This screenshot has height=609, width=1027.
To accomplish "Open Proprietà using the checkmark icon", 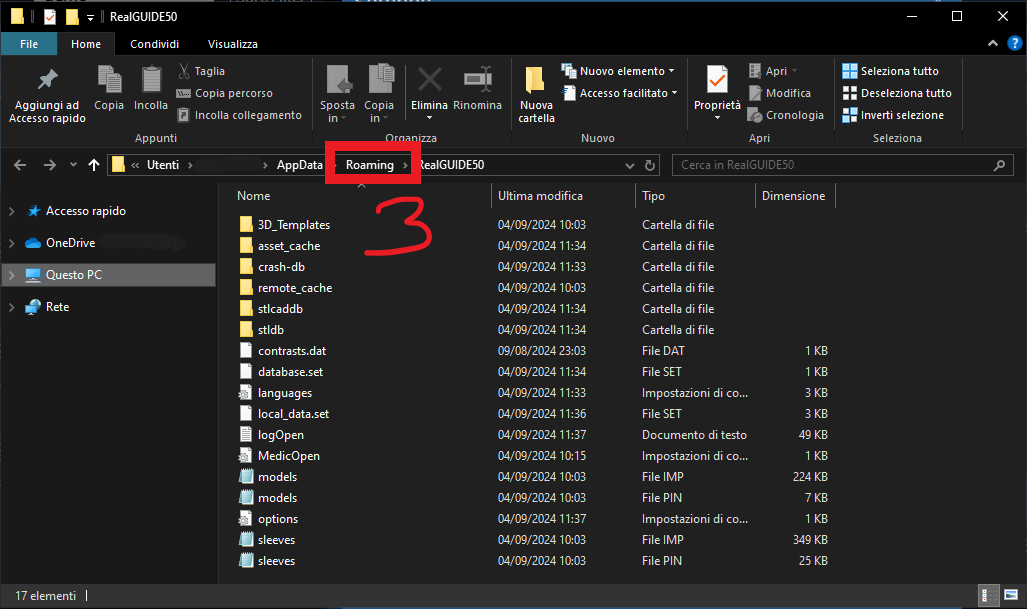I will [x=717, y=80].
